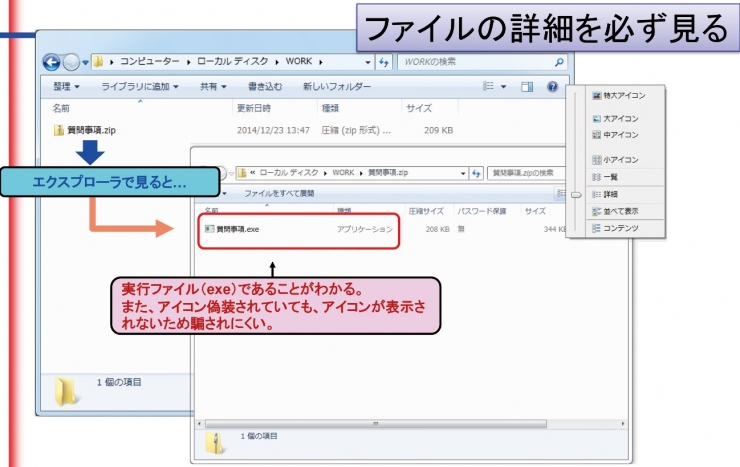Sort by 圧縮サイズ column header
Viewport: 740px width, 467px height.
426,211
